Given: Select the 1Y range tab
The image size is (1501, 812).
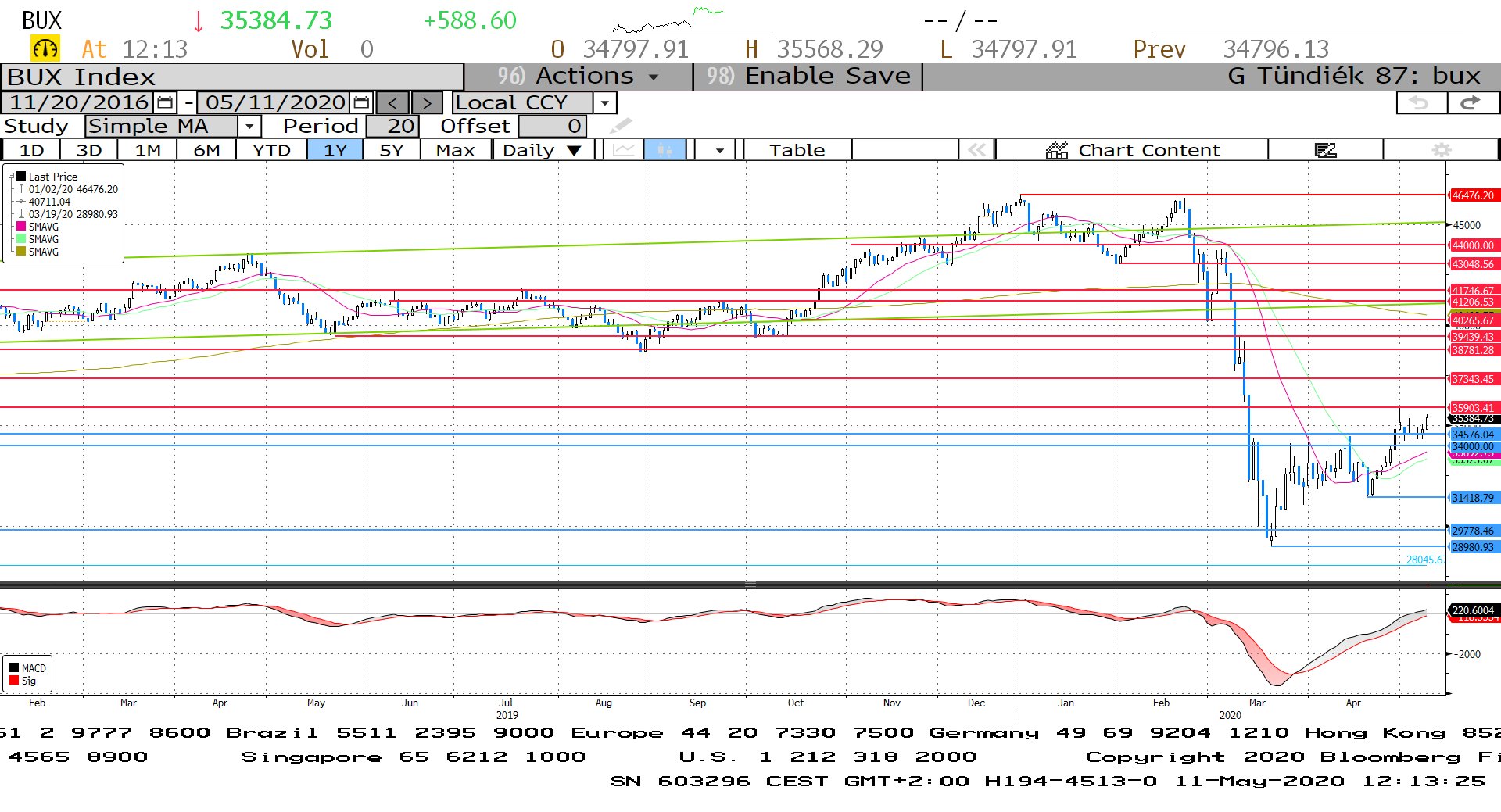Looking at the screenshot, I should click(335, 150).
